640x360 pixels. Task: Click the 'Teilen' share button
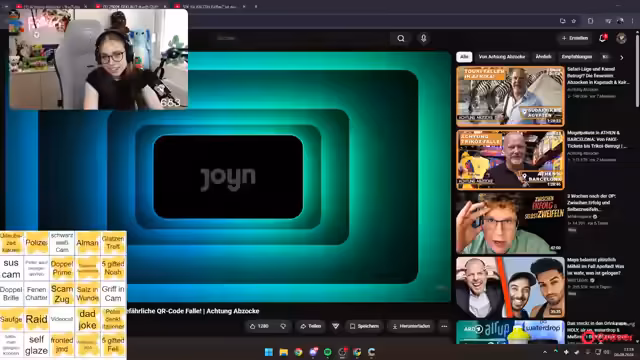click(311, 326)
